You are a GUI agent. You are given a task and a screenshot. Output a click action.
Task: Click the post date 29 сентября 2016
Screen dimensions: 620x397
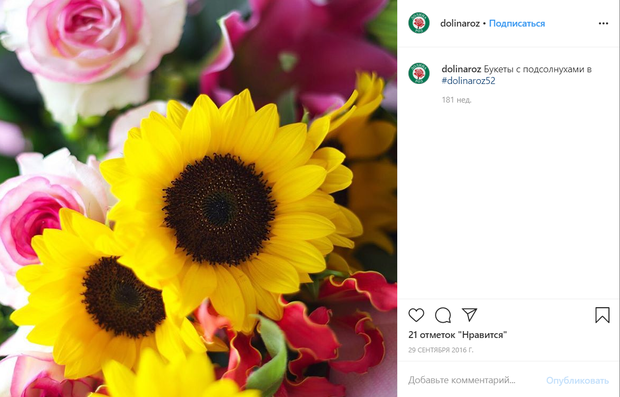(x=440, y=350)
